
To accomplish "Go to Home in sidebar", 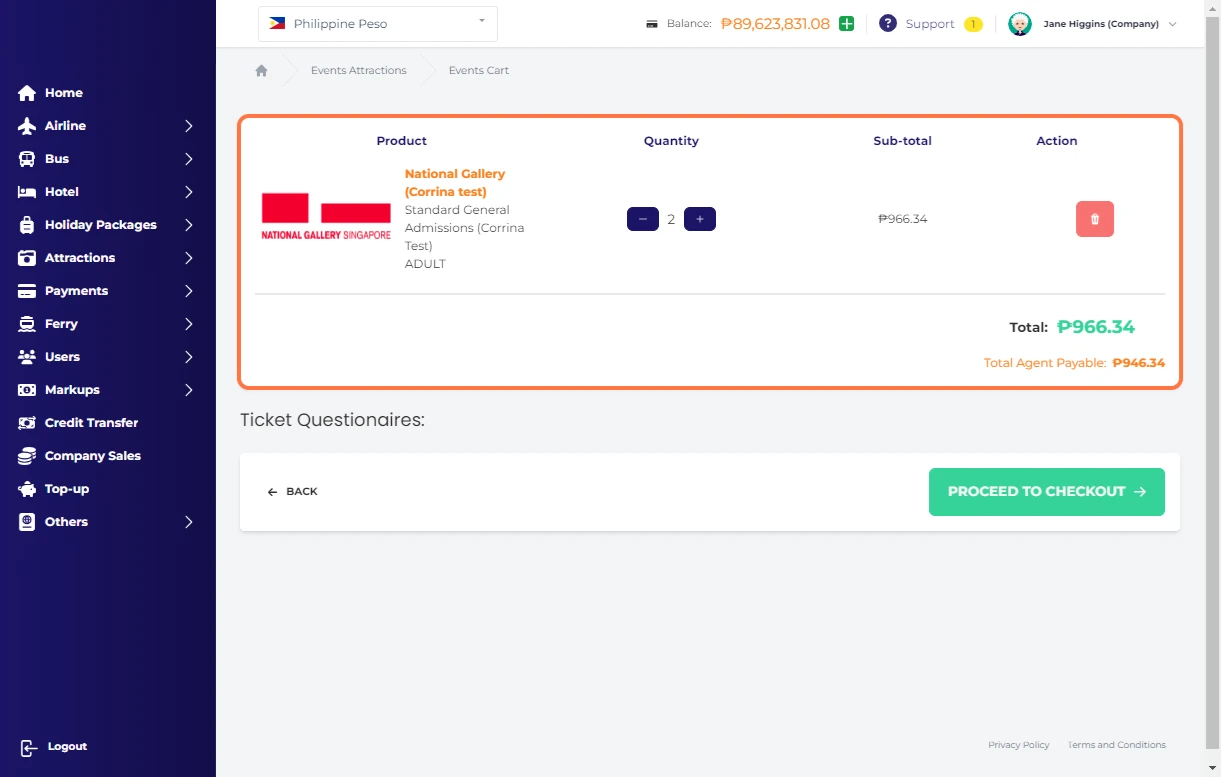I will tap(63, 93).
